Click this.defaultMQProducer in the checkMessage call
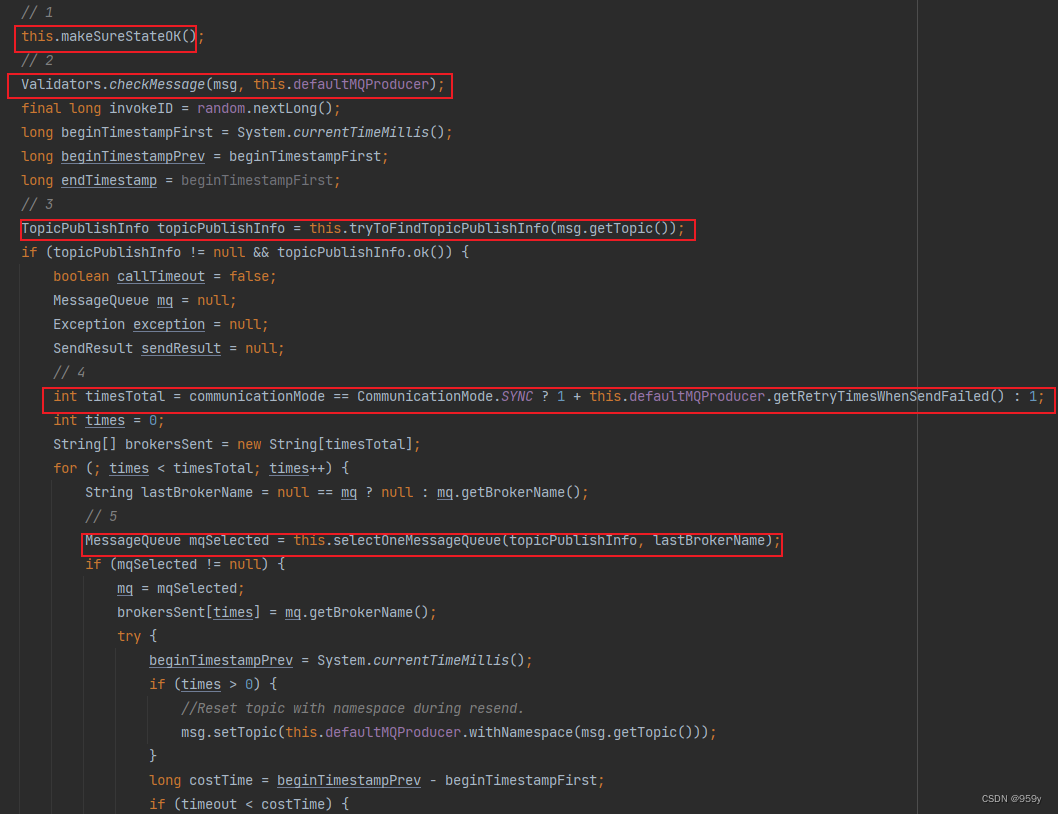 tap(341, 84)
